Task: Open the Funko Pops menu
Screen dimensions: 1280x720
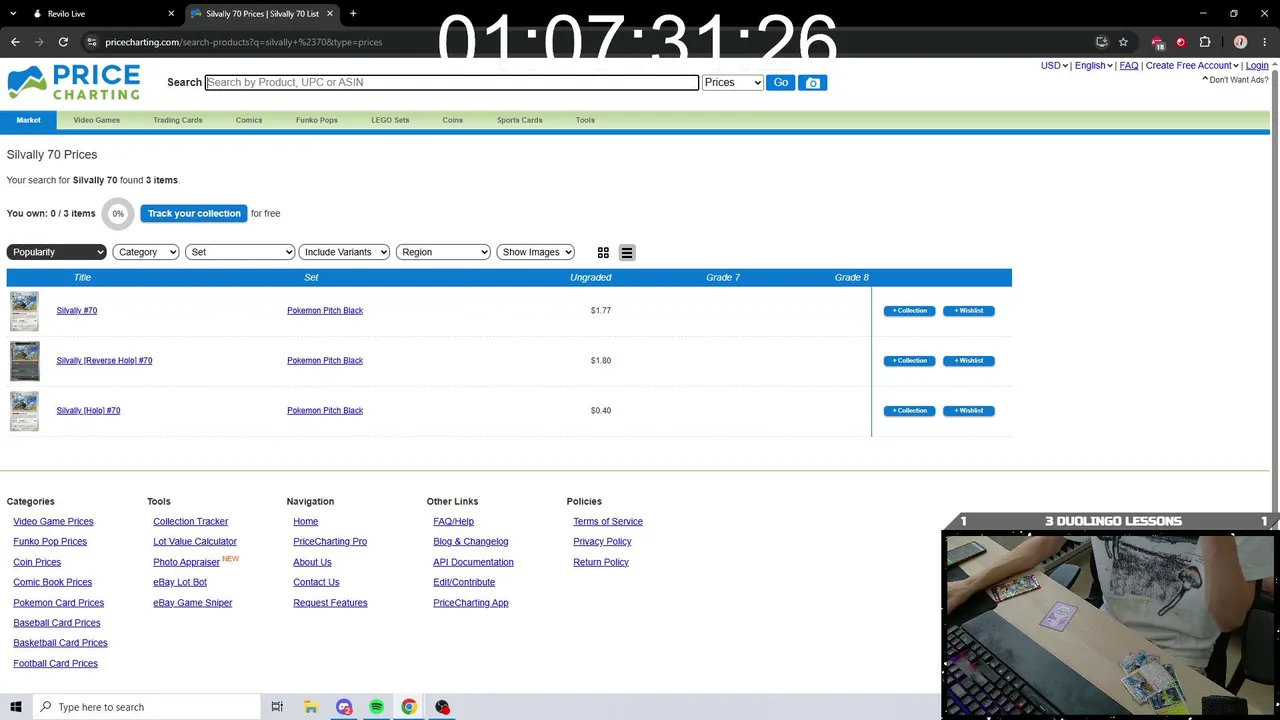Action: coord(317,120)
